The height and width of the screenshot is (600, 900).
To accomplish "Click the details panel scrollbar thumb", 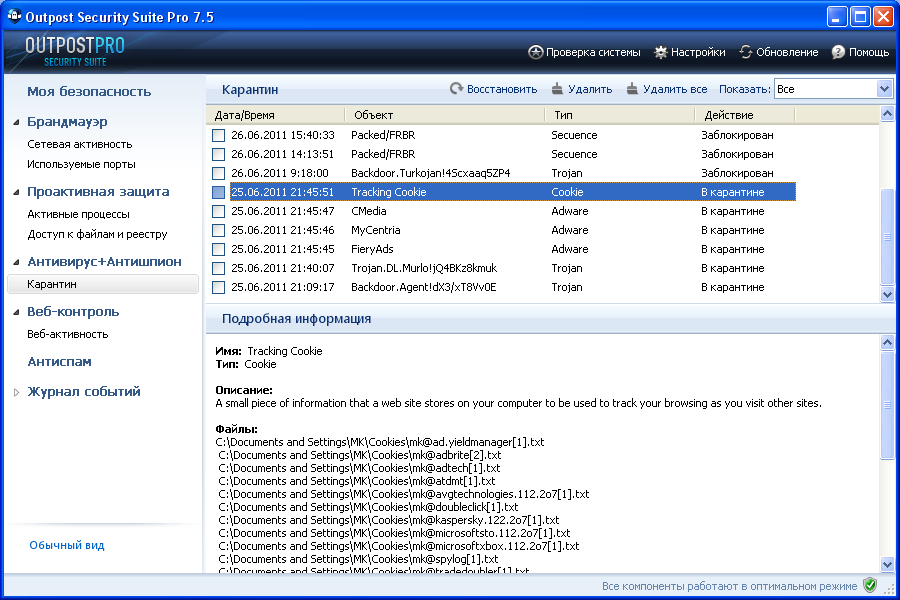I will [x=887, y=405].
